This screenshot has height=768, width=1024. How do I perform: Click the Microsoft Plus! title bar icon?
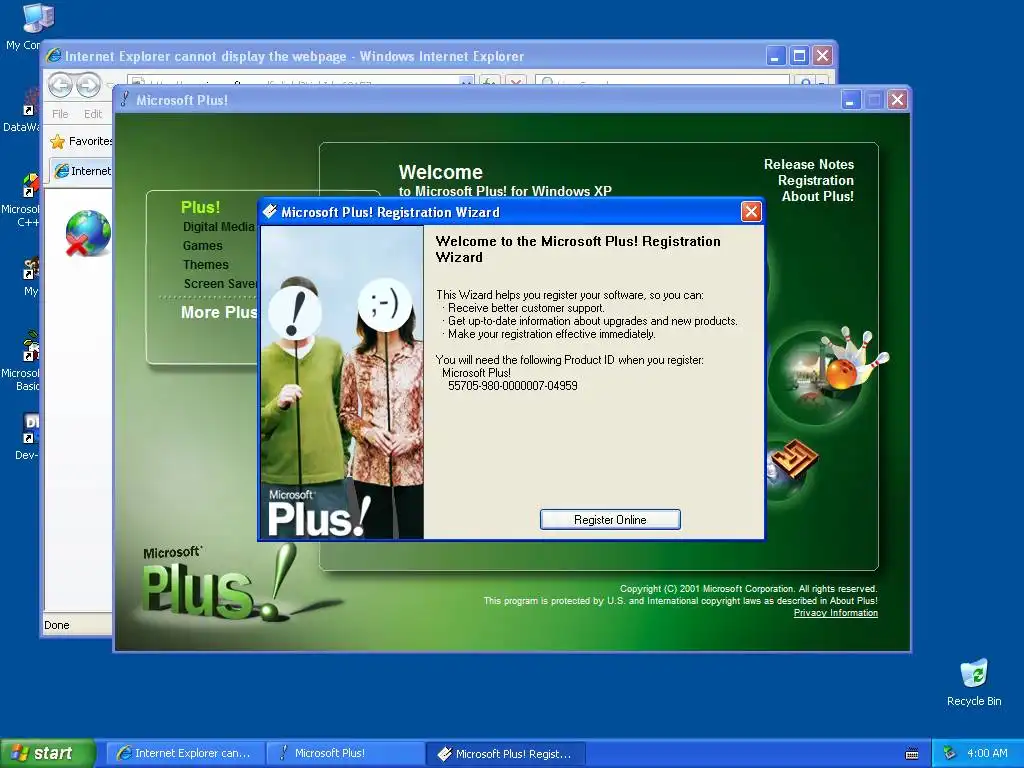coord(125,100)
